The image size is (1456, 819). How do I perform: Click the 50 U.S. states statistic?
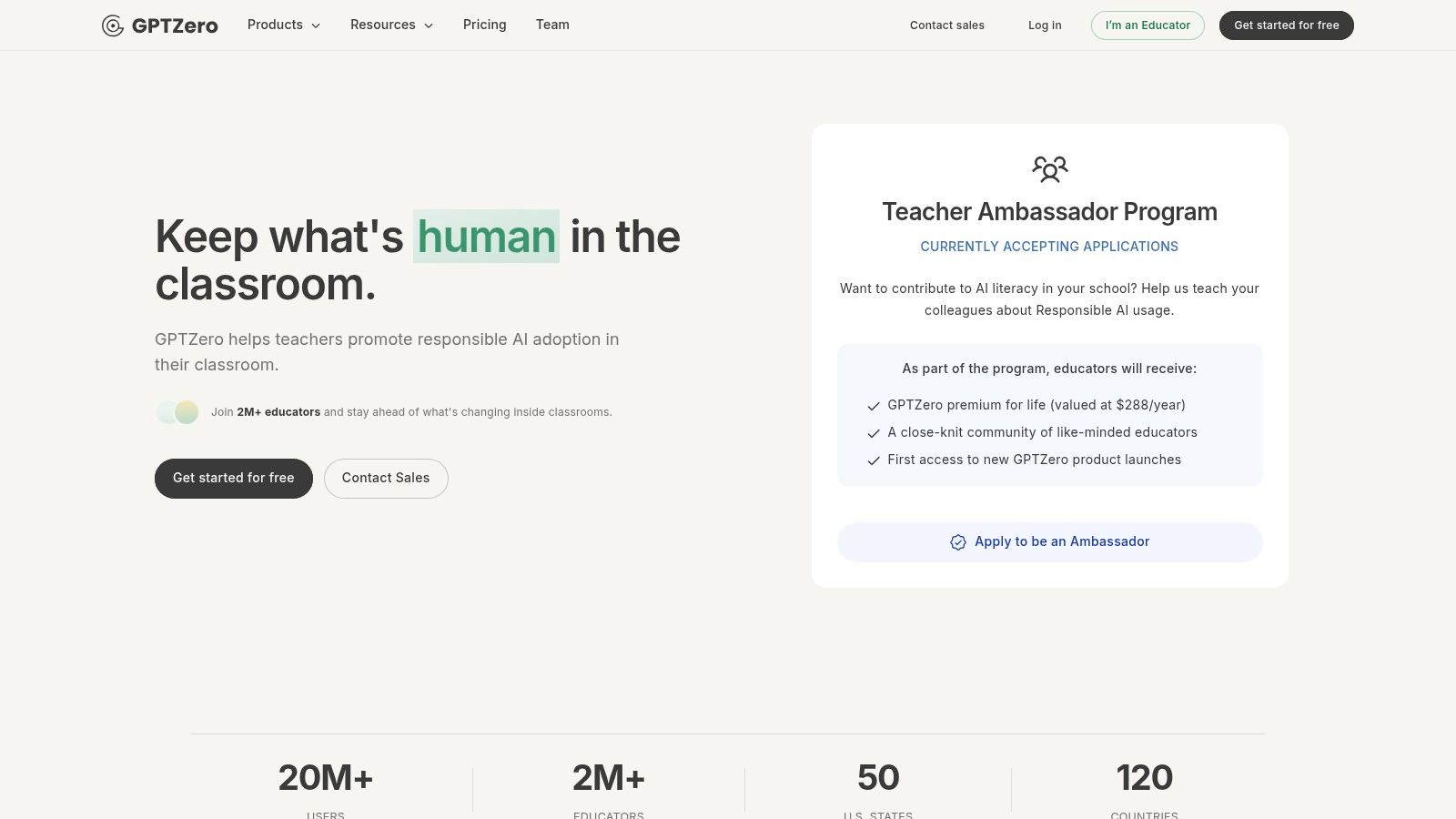point(878,778)
